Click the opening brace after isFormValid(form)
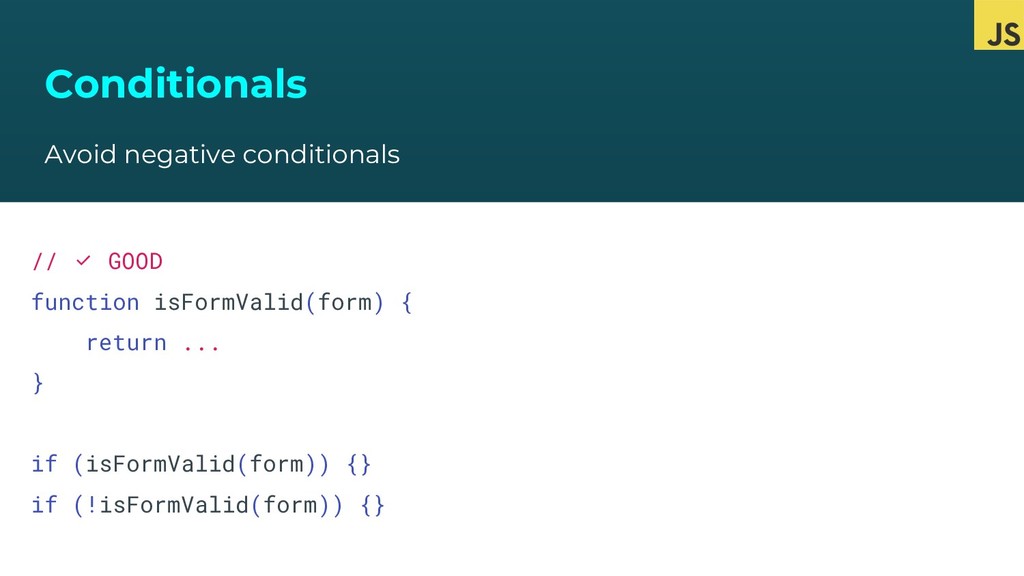The width and height of the screenshot is (1024, 576). pyautogui.click(x=406, y=302)
